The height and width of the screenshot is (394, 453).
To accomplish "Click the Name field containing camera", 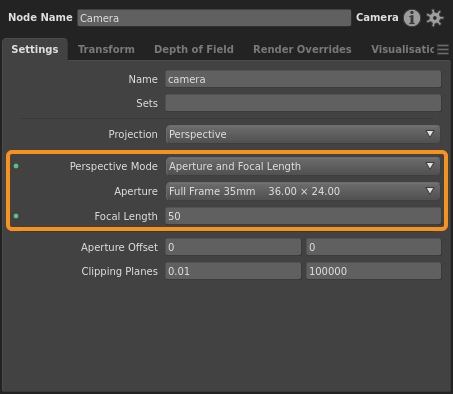I will tap(303, 79).
